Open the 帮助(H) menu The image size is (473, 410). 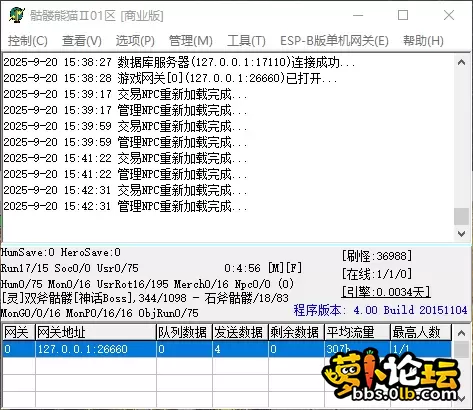coord(423,41)
